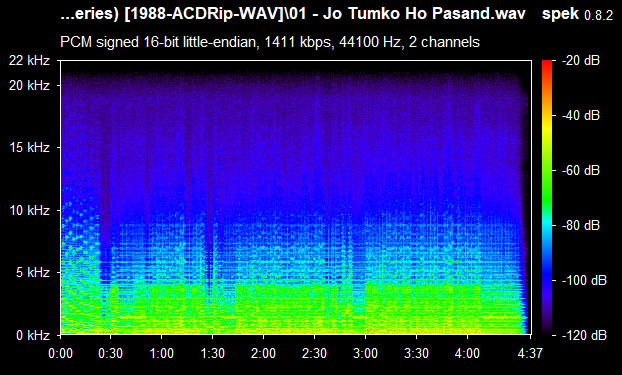Click the 2:00 time axis label
Image resolution: width=622 pixels, height=375 pixels.
(x=263, y=353)
